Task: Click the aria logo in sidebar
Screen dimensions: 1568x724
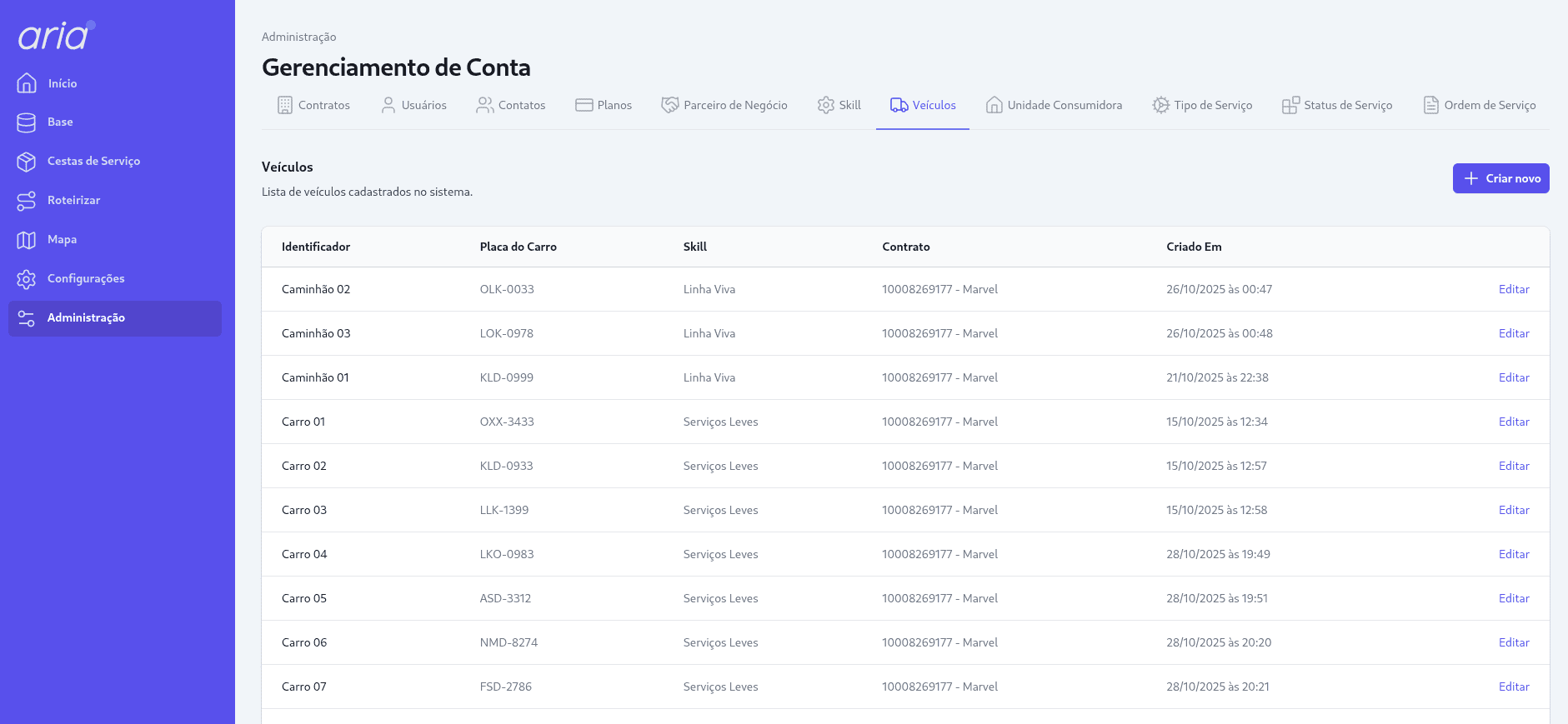Action: (55, 36)
